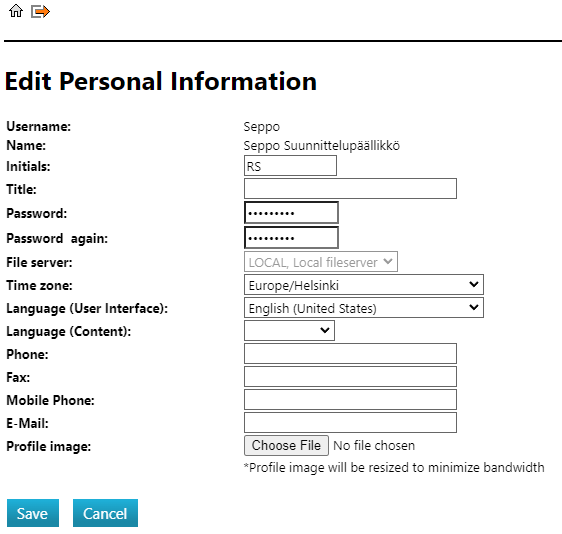The height and width of the screenshot is (534, 562).
Task: Click the Save button
Action: tap(33, 513)
